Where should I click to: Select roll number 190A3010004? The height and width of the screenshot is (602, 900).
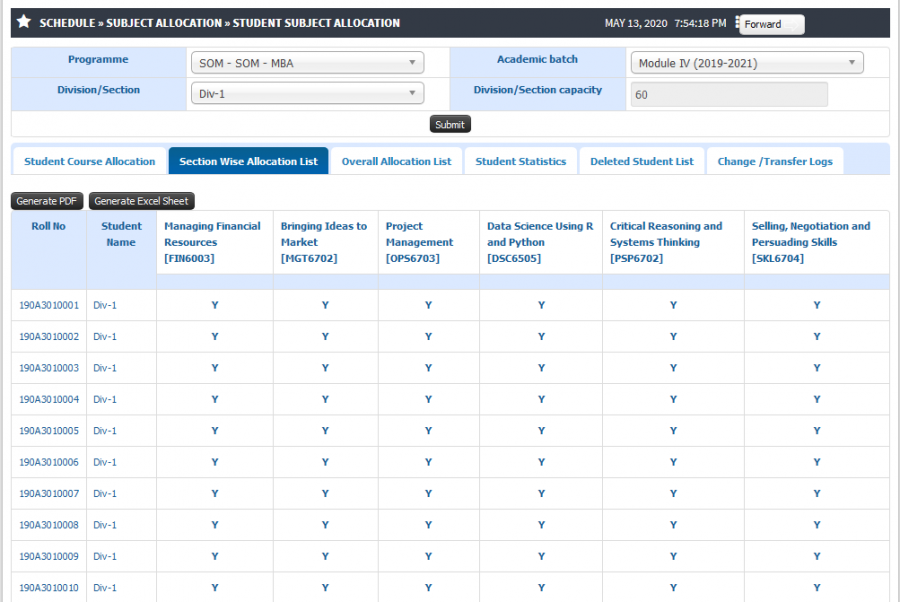(49, 399)
